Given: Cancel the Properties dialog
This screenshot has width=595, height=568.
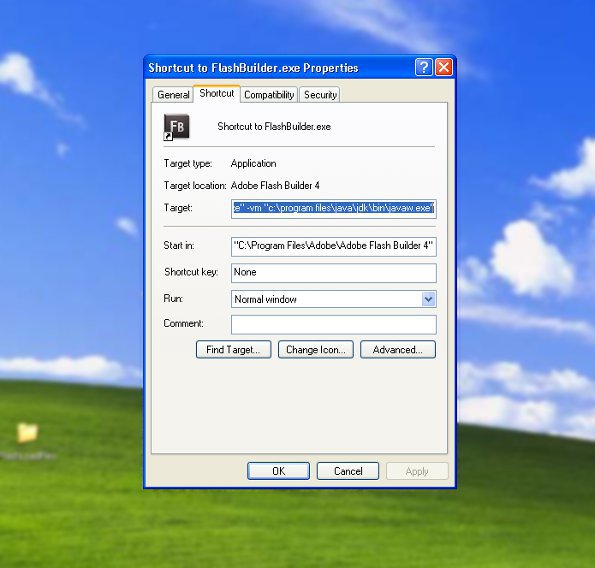Looking at the screenshot, I should [348, 471].
